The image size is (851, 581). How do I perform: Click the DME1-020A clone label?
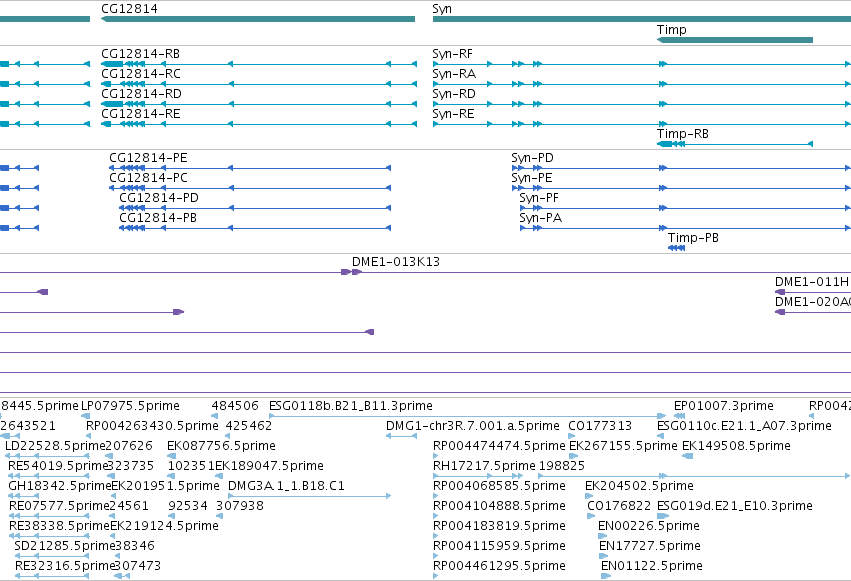click(813, 302)
